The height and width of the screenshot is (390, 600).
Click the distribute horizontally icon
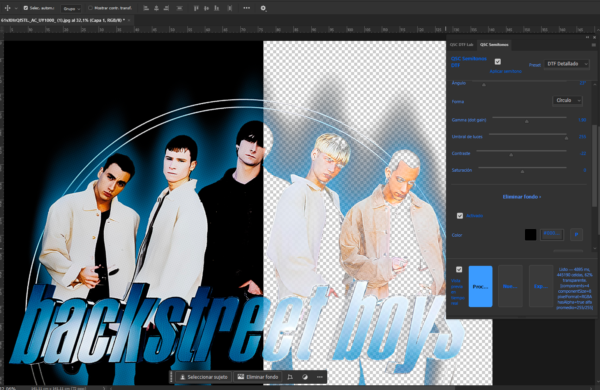tap(230, 8)
